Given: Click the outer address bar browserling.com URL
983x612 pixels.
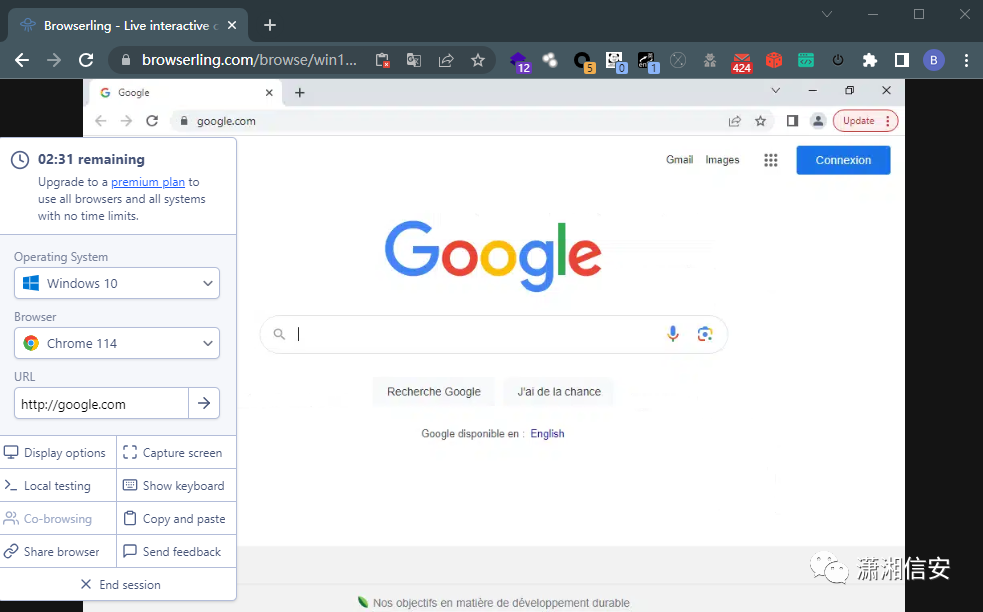Looking at the screenshot, I should point(249,60).
